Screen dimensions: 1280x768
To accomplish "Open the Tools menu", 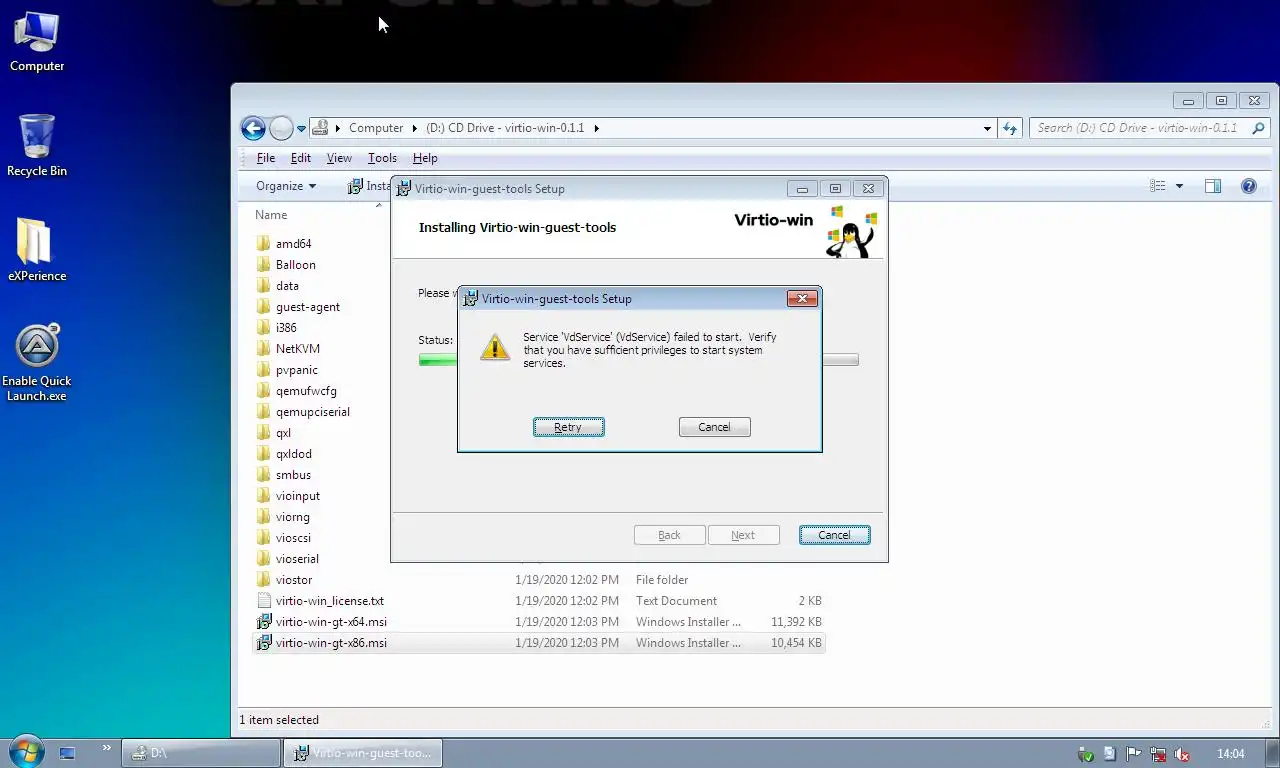I will pos(382,158).
